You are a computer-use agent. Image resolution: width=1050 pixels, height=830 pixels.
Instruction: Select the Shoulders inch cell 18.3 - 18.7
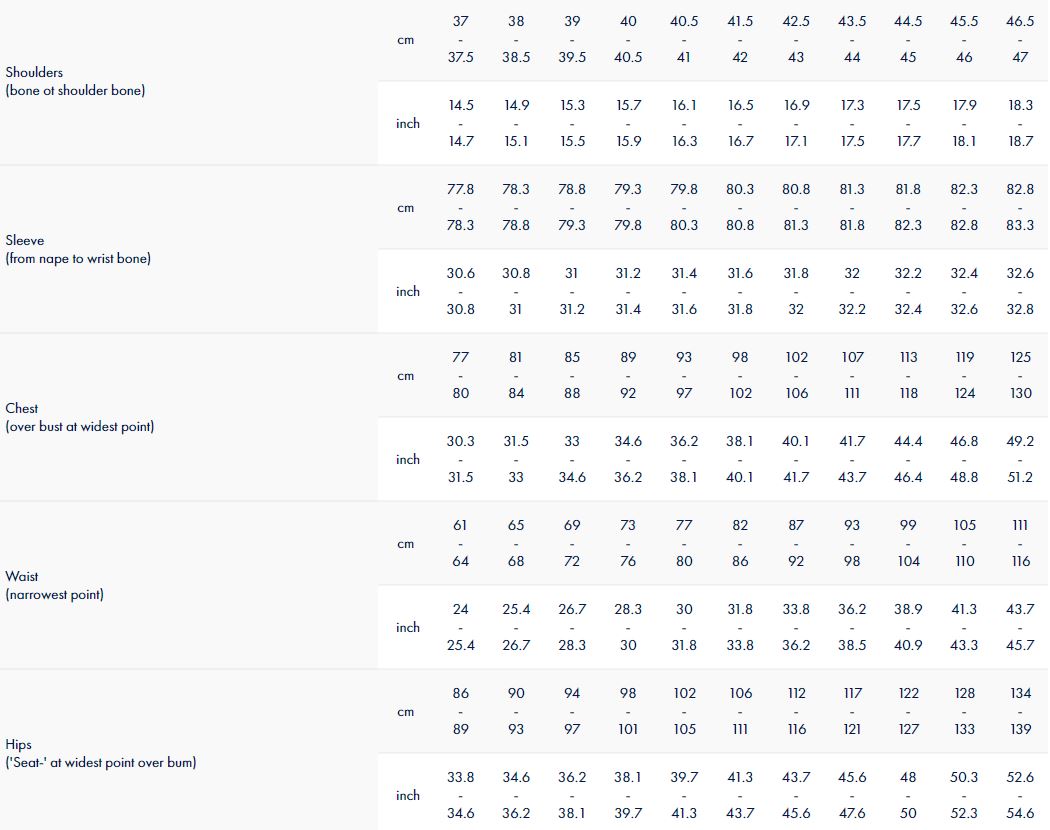[1020, 123]
